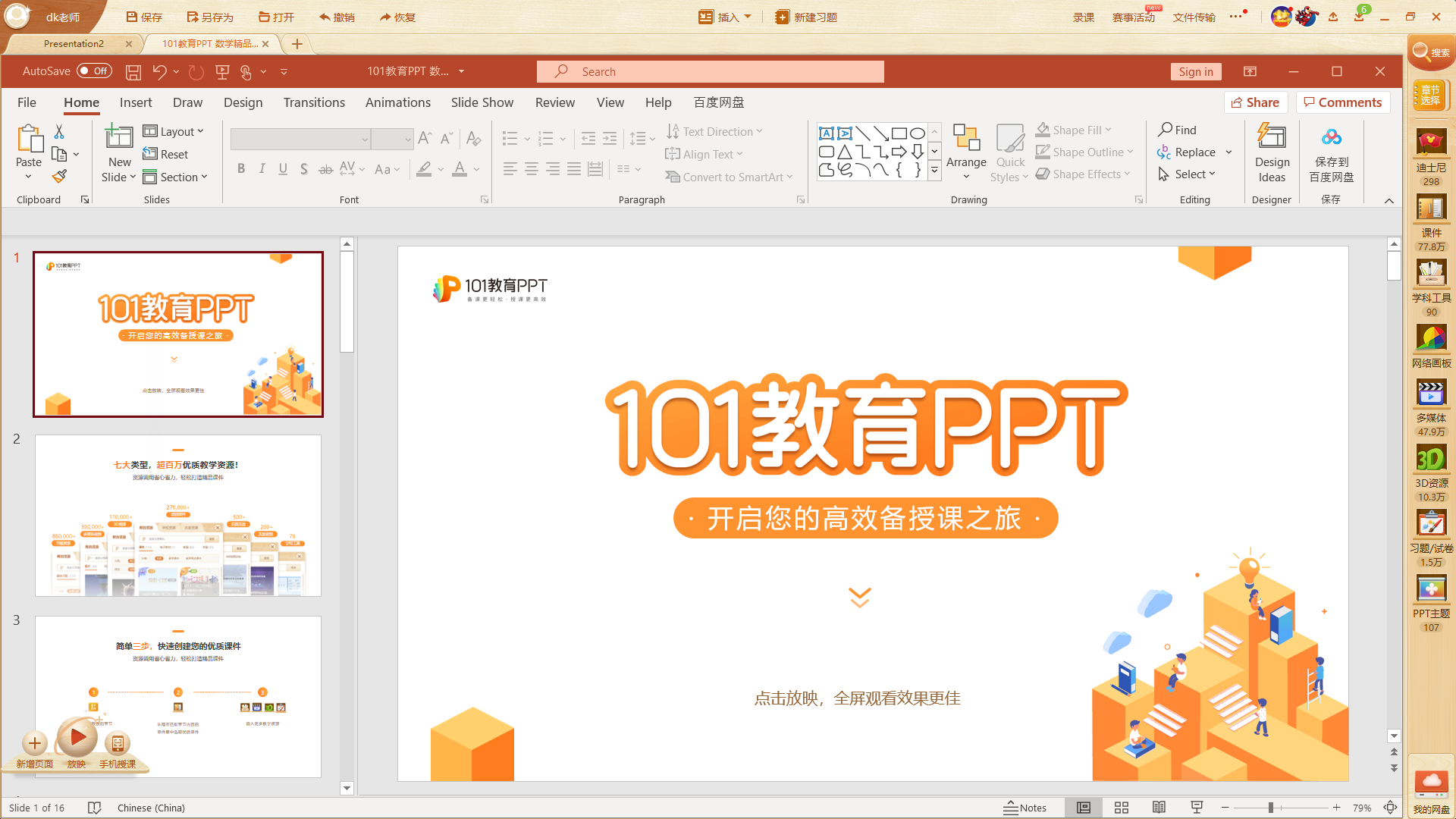The height and width of the screenshot is (819, 1456).
Task: Open the Animations ribbon tab
Action: (x=398, y=102)
